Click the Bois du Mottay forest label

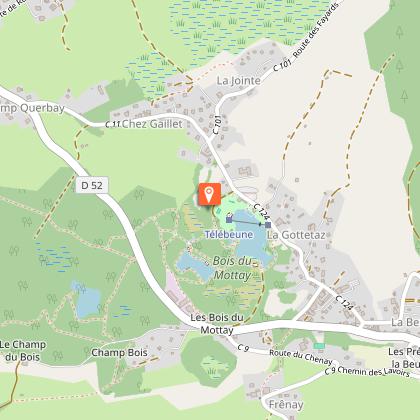232,268
